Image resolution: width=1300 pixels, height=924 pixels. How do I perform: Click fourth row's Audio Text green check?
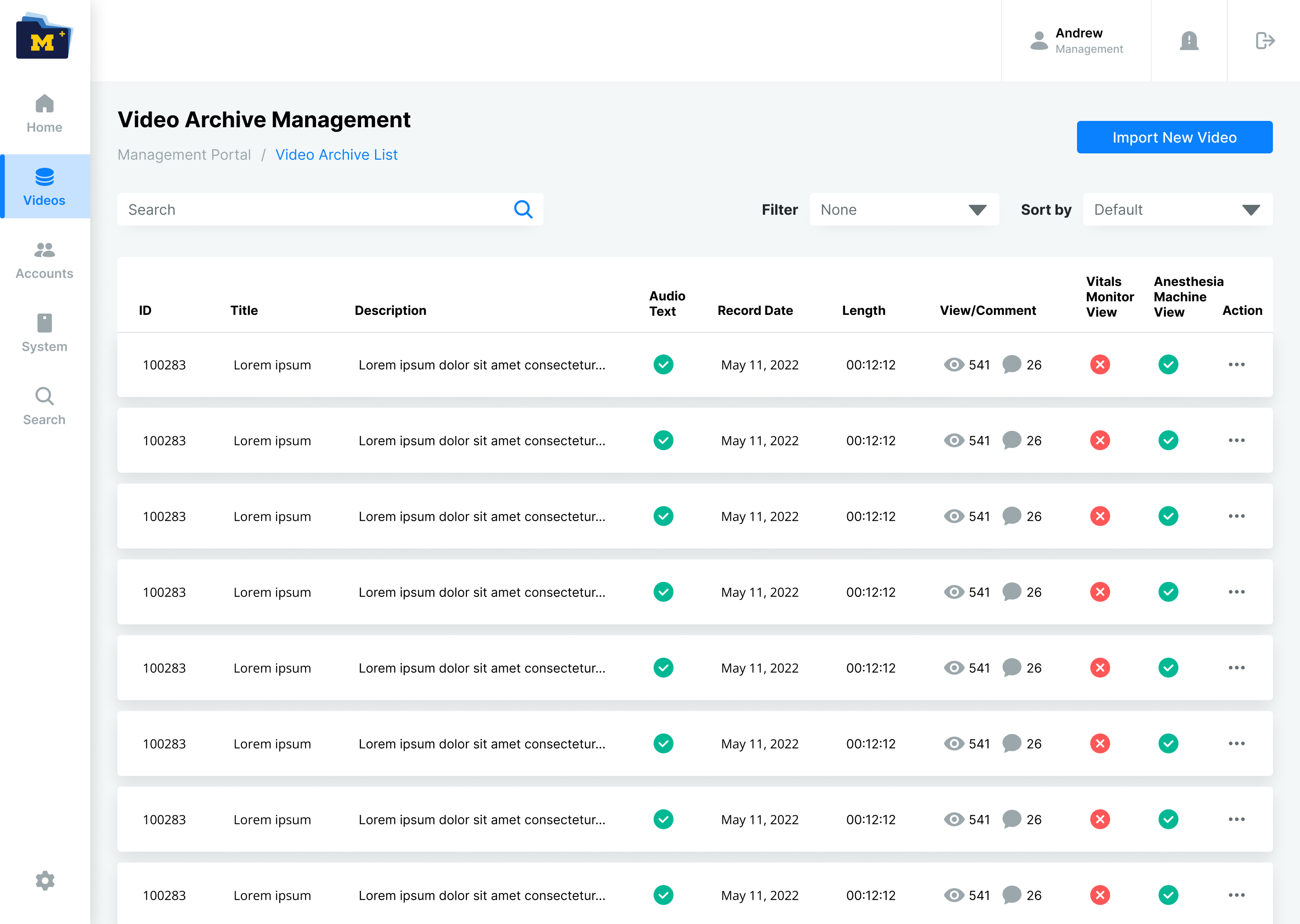coord(663,592)
